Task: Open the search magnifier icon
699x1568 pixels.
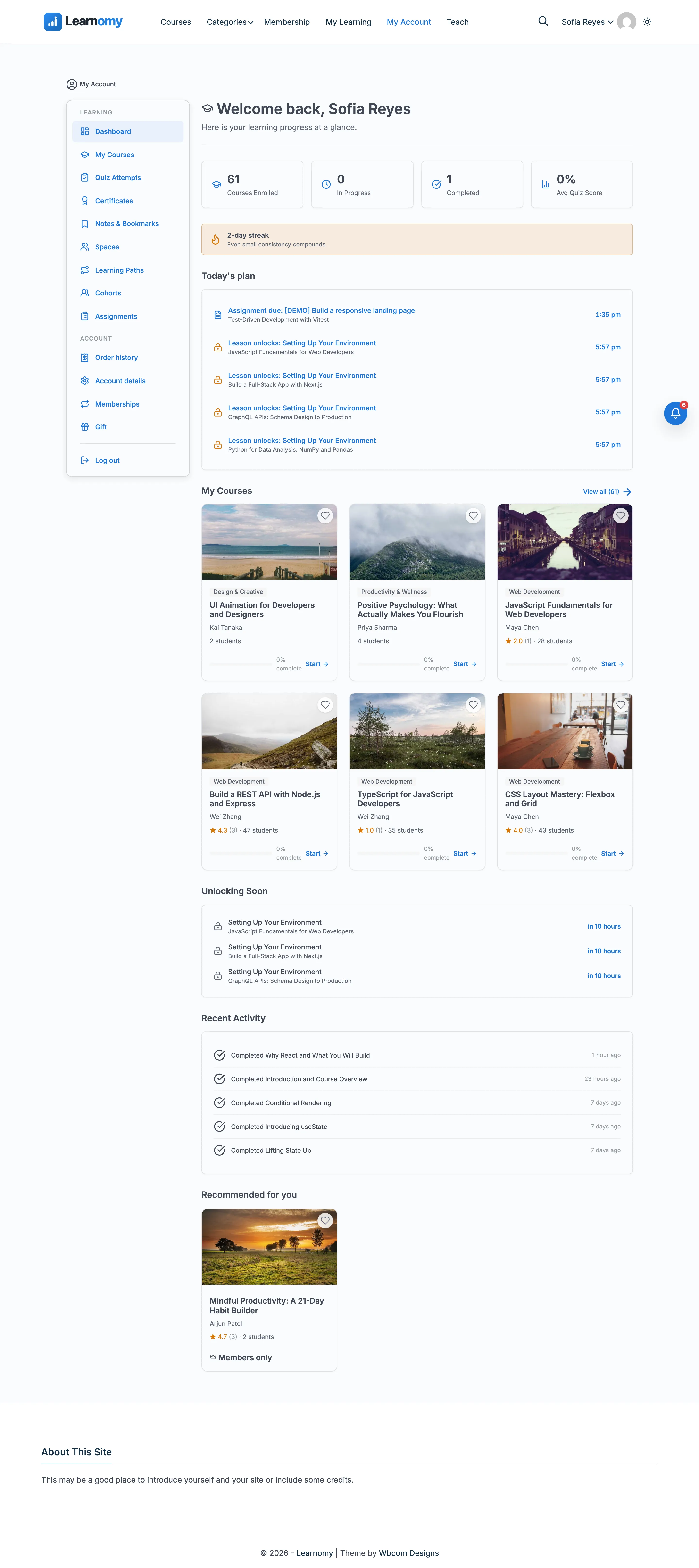Action: [x=543, y=21]
